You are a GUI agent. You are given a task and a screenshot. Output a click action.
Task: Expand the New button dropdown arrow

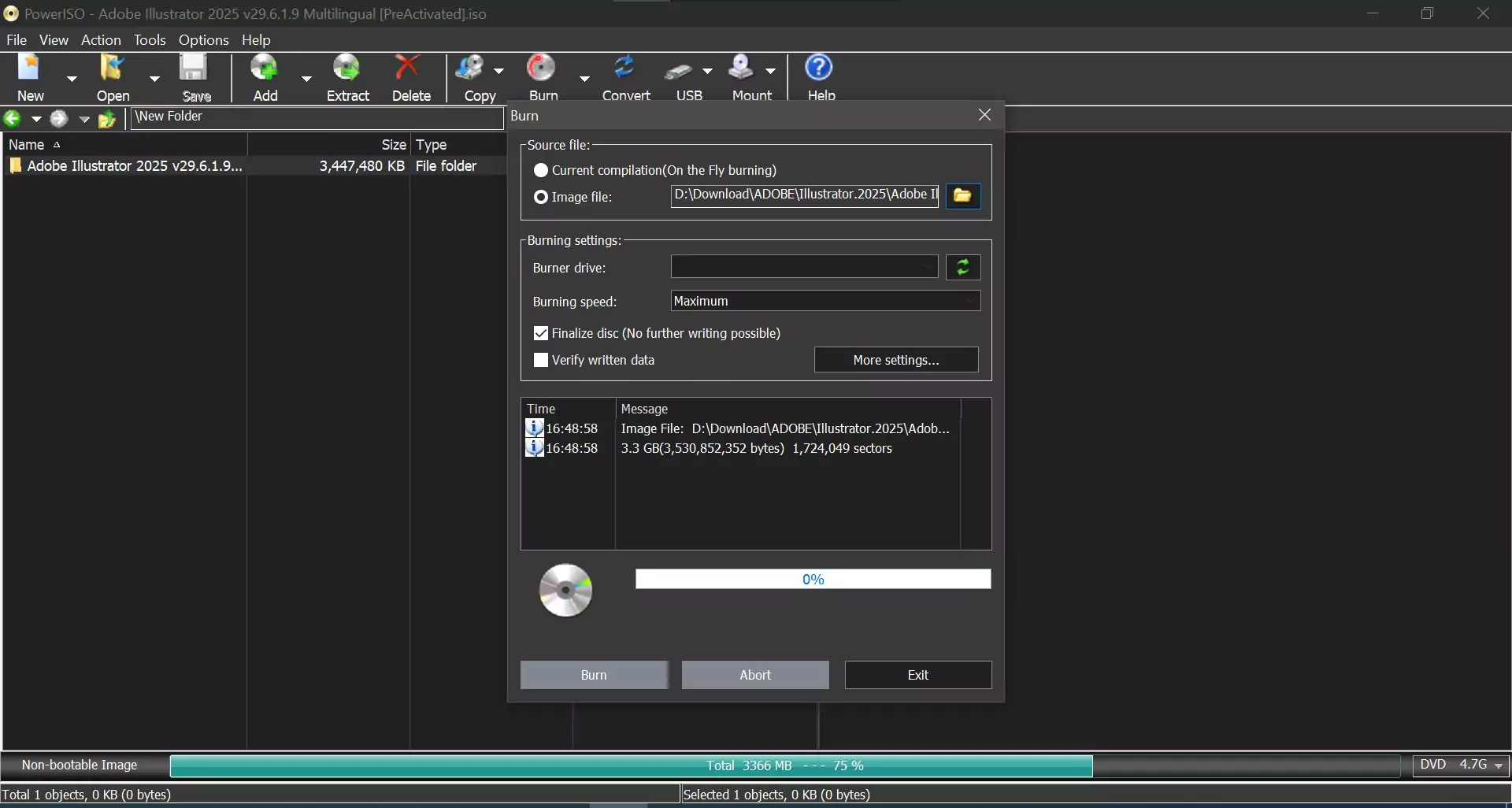coord(72,78)
